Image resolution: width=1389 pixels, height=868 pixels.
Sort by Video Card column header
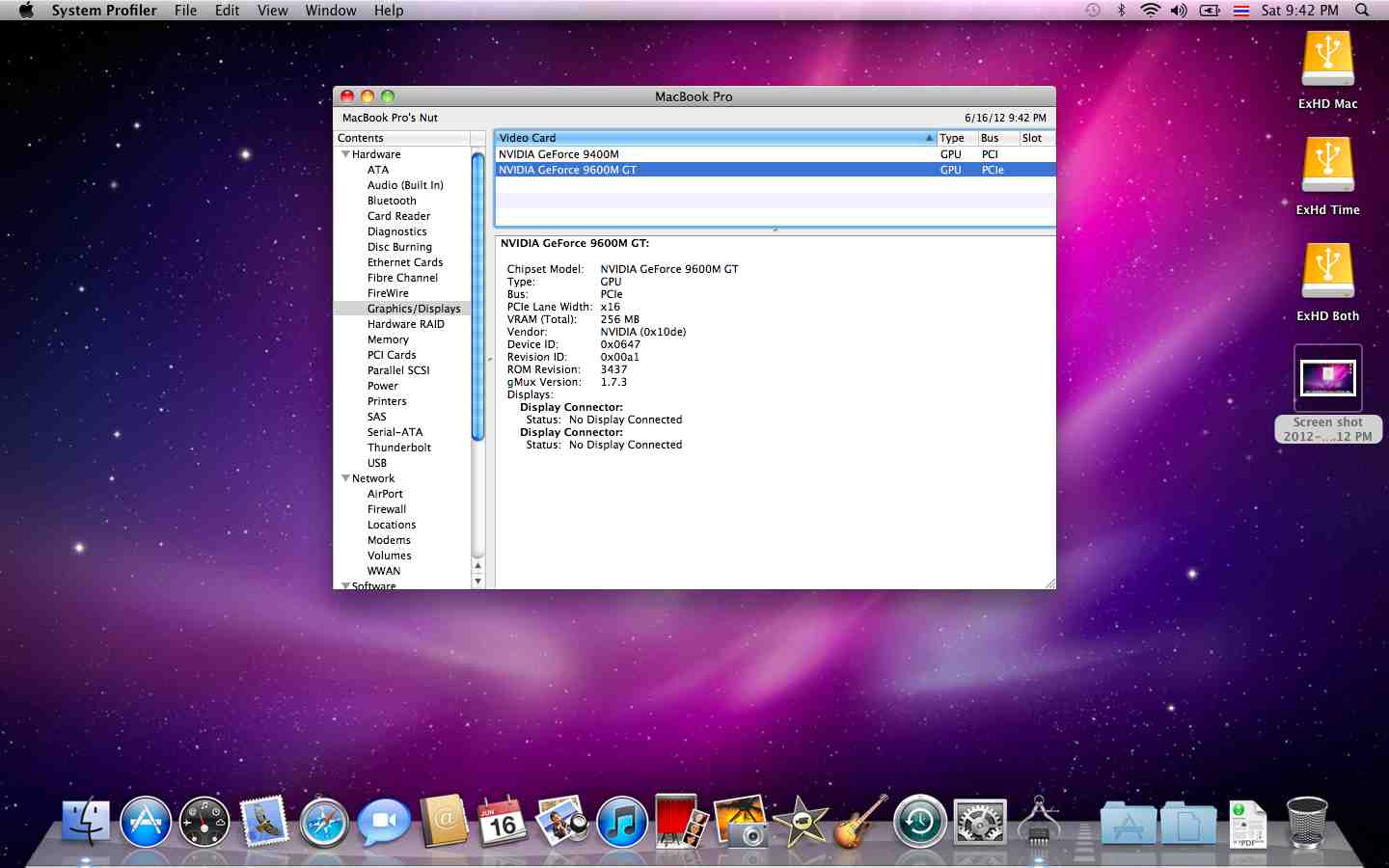click(715, 138)
